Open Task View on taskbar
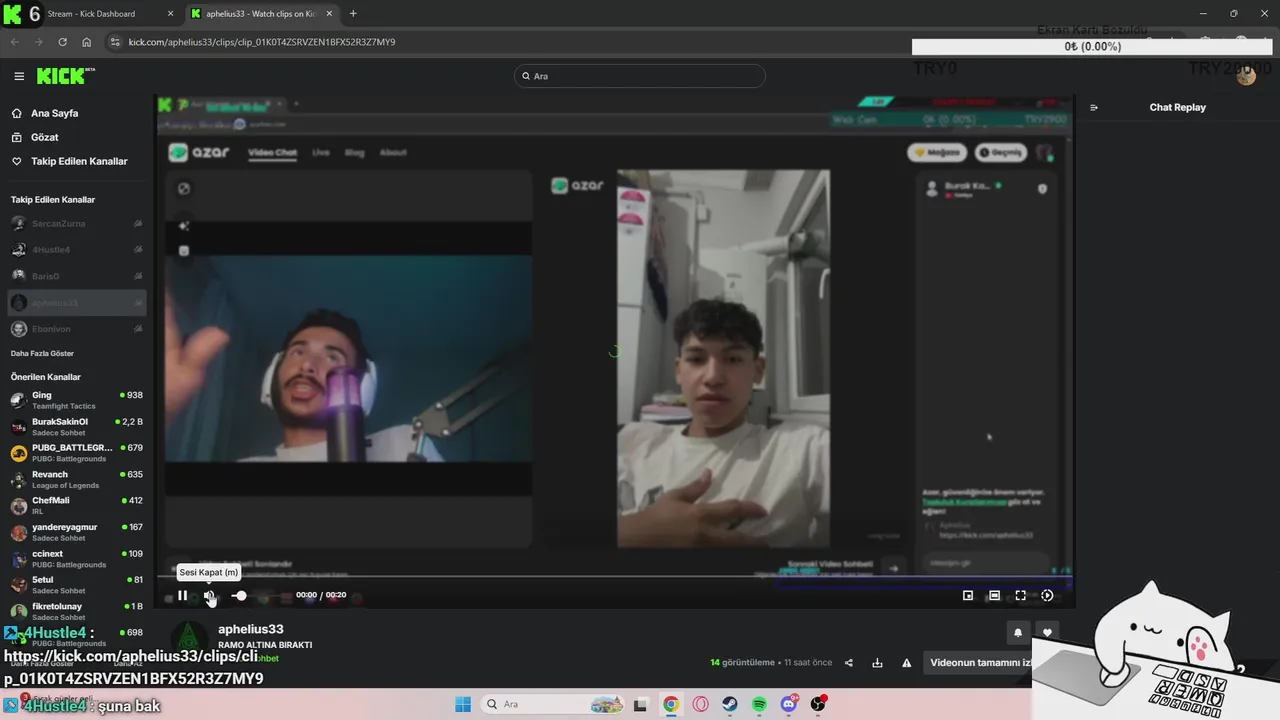The height and width of the screenshot is (720, 1280). [x=641, y=704]
